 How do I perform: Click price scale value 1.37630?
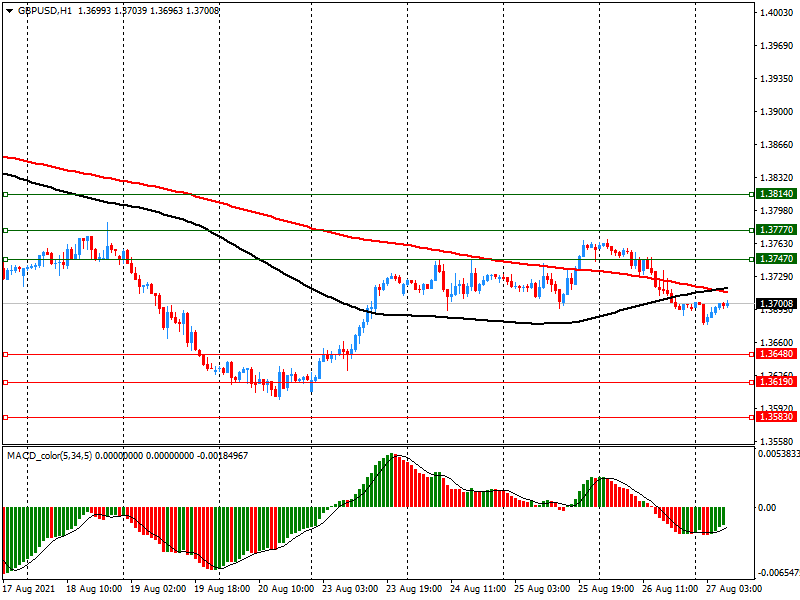pos(777,244)
